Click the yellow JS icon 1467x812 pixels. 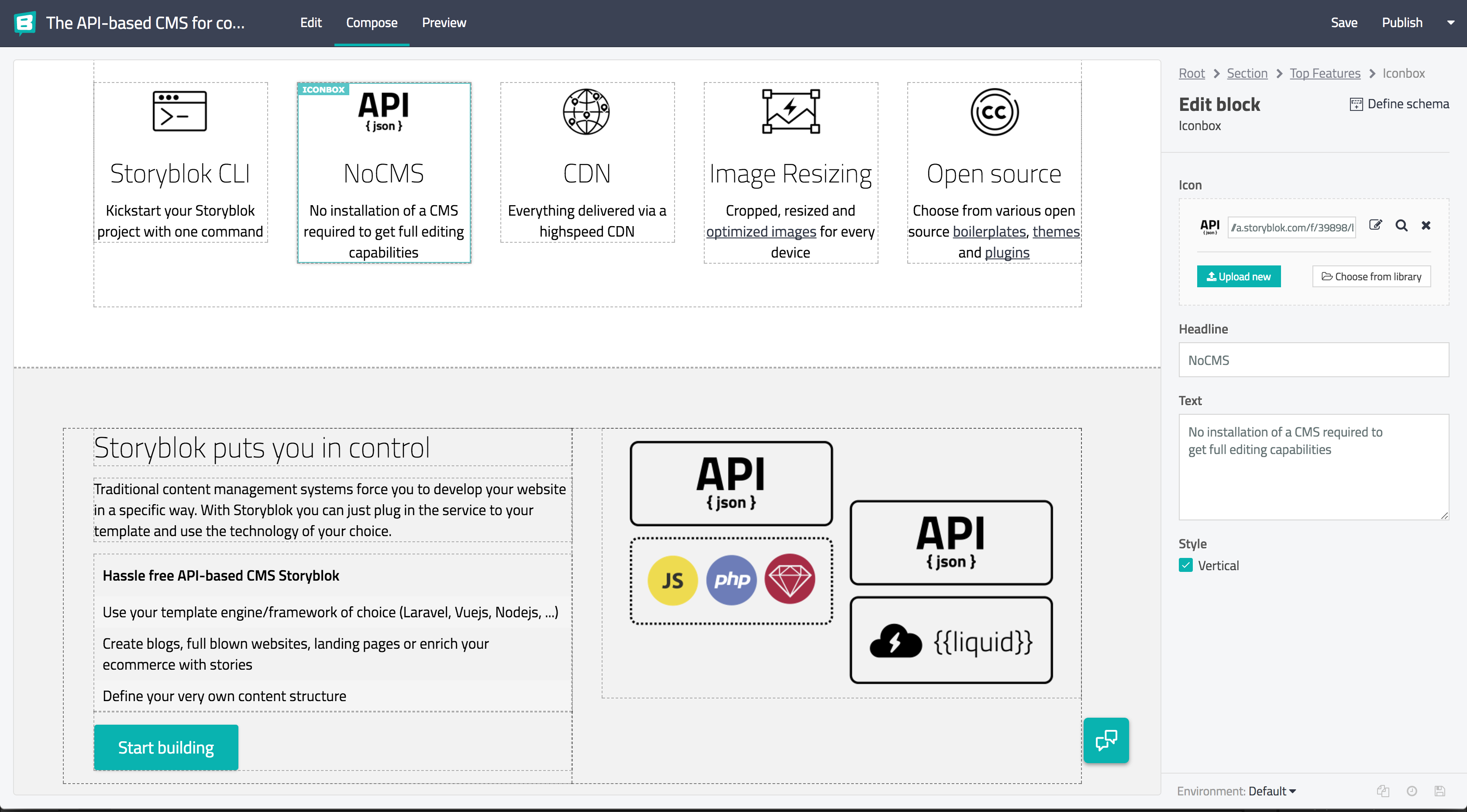pos(672,580)
